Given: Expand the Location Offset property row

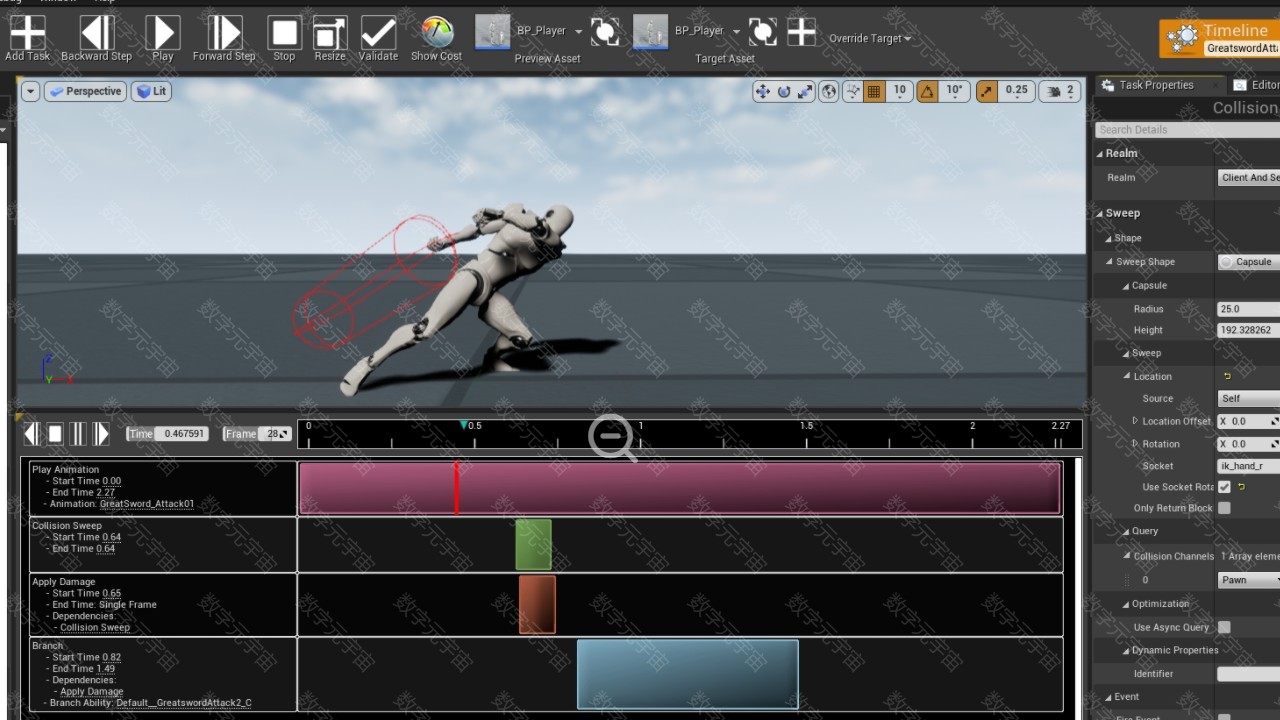Looking at the screenshot, I should (x=1135, y=421).
